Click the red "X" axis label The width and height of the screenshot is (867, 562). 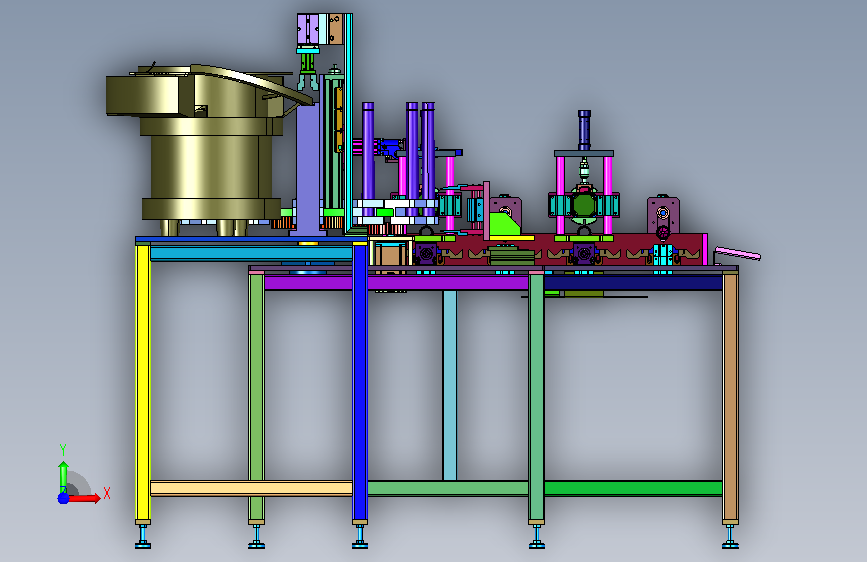pos(107,493)
